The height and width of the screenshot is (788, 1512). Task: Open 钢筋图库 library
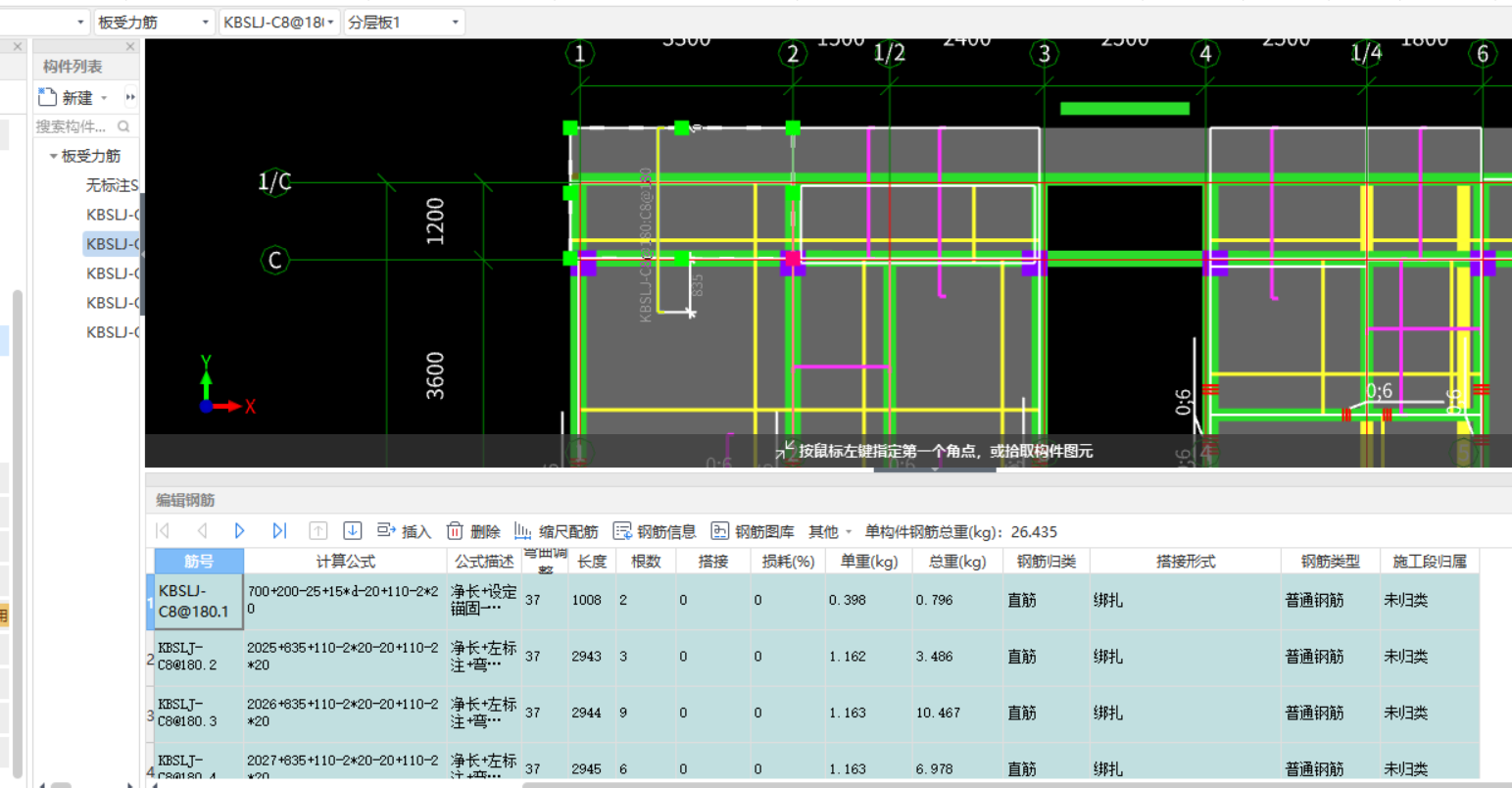tap(753, 531)
